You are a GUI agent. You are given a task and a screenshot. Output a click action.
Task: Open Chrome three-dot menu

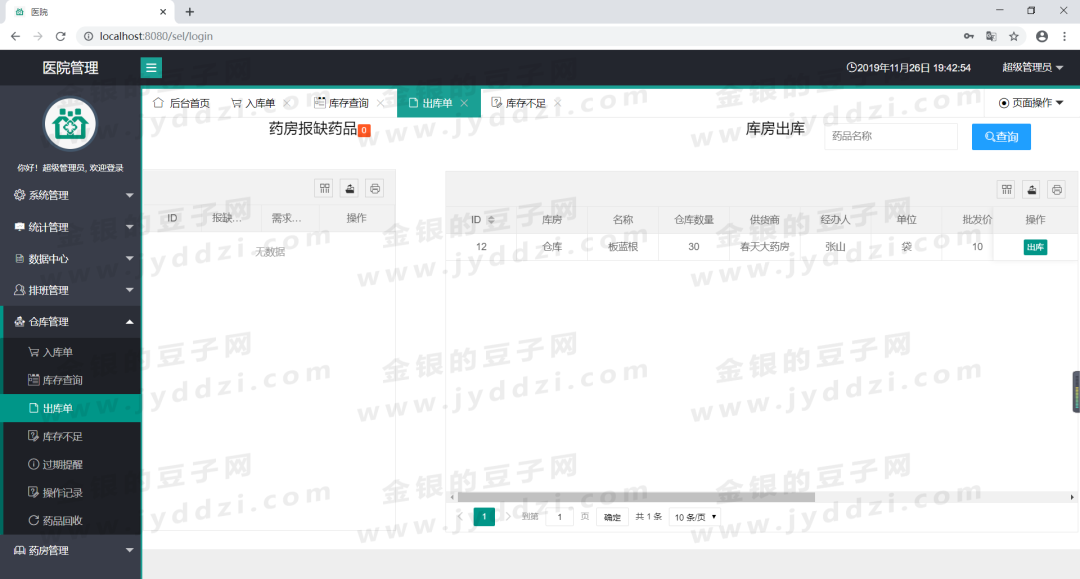(1064, 36)
